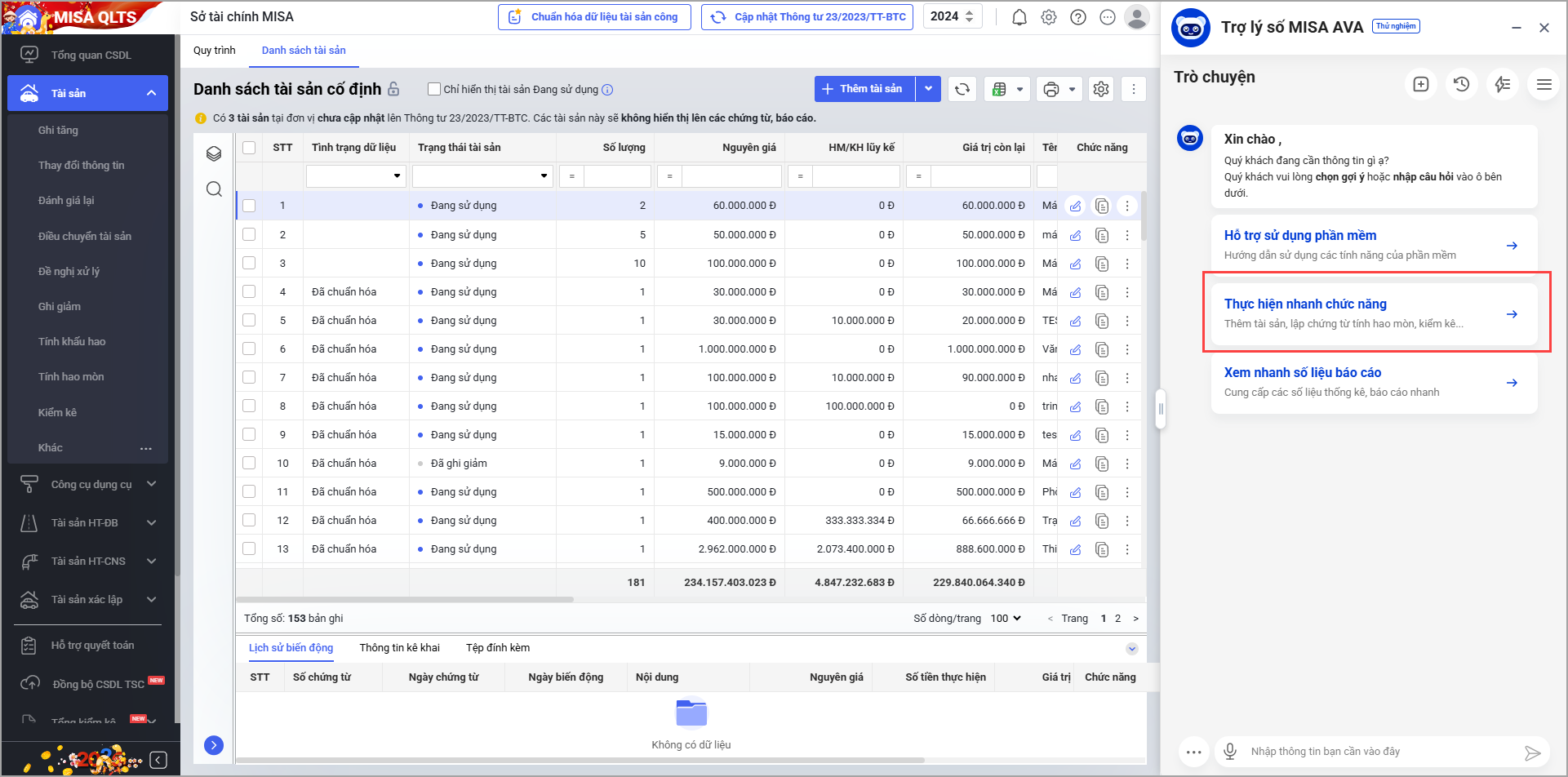Click the microphone icon in chat input
Image resolution: width=1568 pixels, height=777 pixels.
(x=1229, y=751)
